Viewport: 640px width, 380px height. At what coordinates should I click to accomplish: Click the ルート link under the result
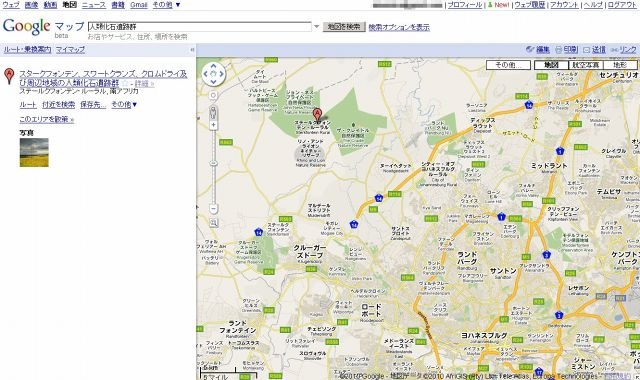tap(28, 104)
